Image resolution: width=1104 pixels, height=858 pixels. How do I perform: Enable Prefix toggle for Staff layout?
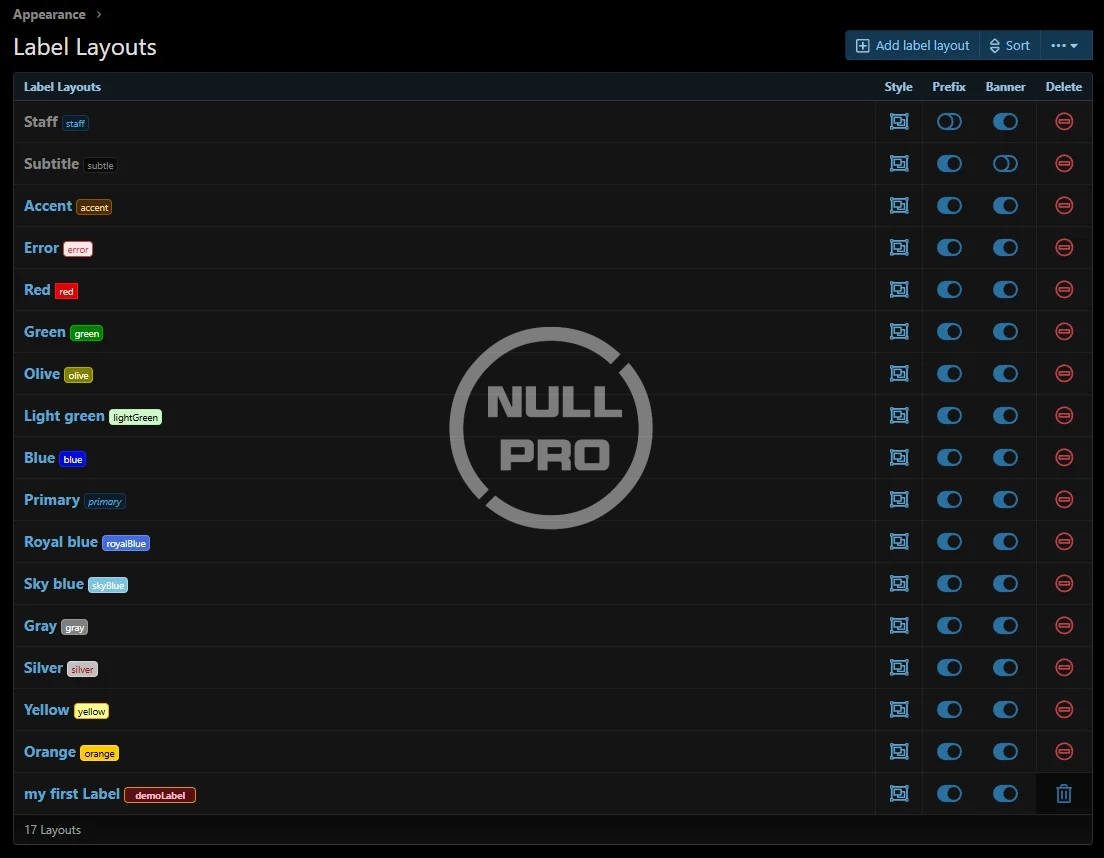click(x=949, y=122)
